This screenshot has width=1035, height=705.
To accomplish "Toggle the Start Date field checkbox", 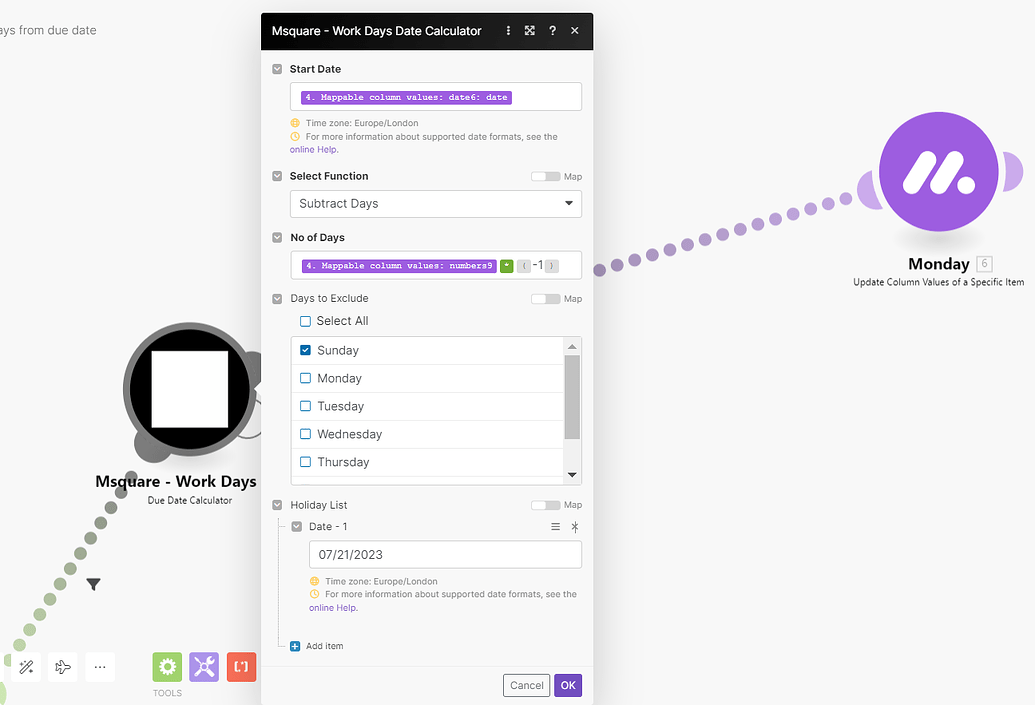I will [277, 69].
